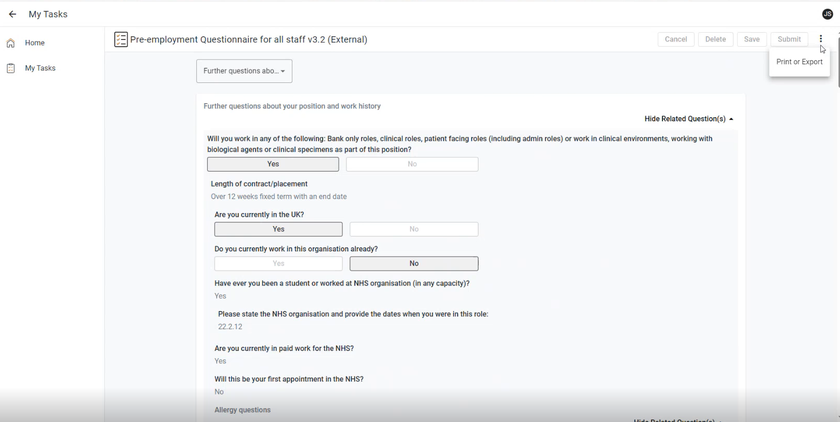Select Yes for clinical roles question
The width and height of the screenshot is (840, 422).
[273, 164]
